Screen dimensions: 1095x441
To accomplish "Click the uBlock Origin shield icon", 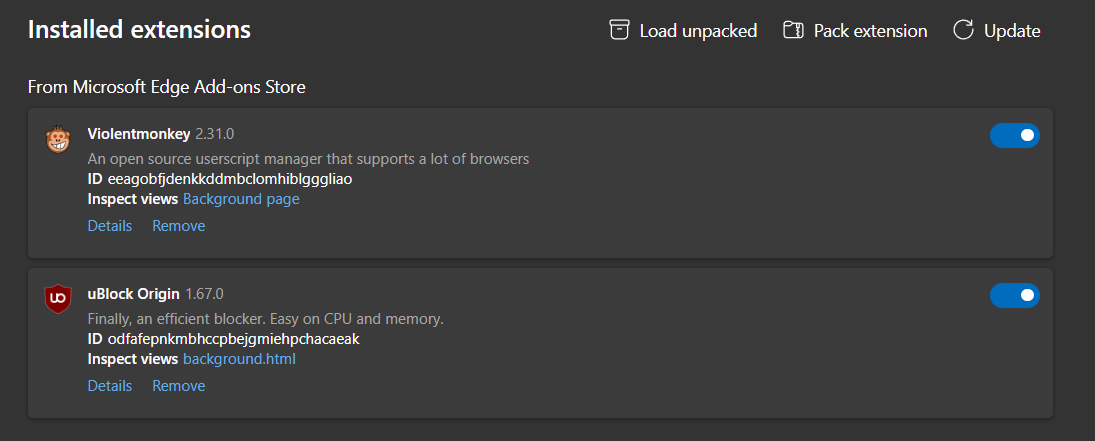I will pyautogui.click(x=58, y=299).
